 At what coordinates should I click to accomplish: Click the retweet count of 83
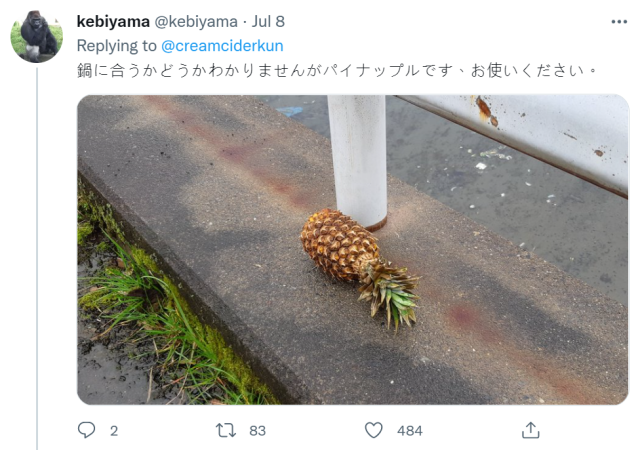pos(257,431)
